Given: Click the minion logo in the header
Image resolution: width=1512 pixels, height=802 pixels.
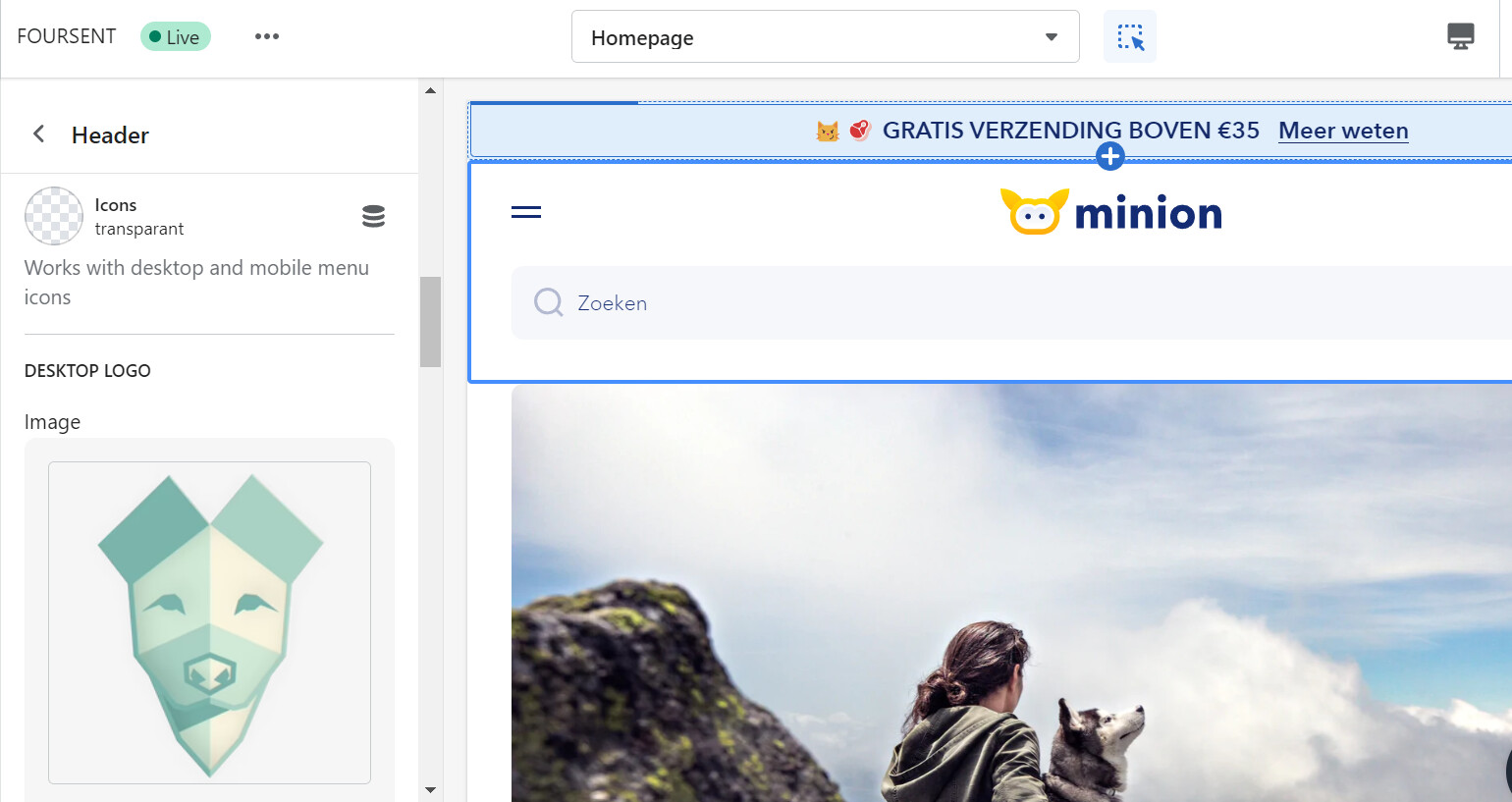Looking at the screenshot, I should [x=1111, y=212].
